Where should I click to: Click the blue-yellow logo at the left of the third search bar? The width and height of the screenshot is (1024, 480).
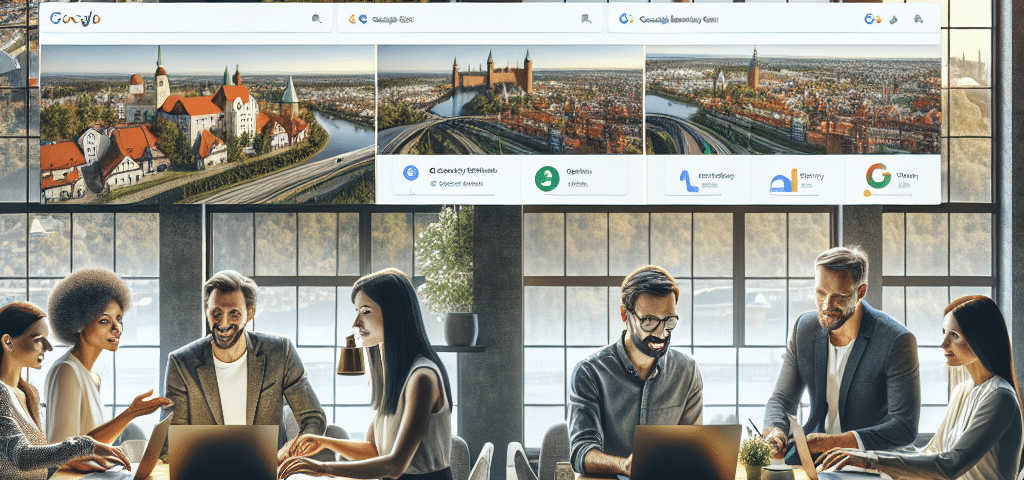point(626,19)
